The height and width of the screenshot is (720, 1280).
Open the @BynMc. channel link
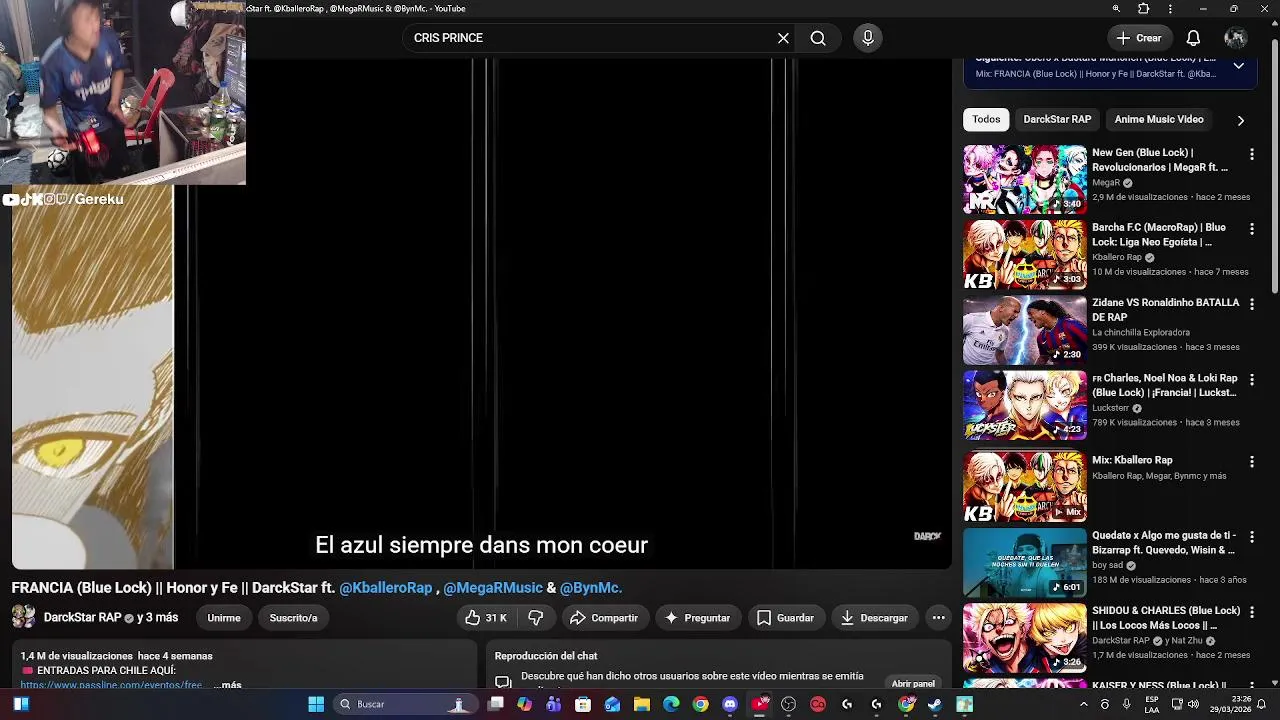[591, 588]
